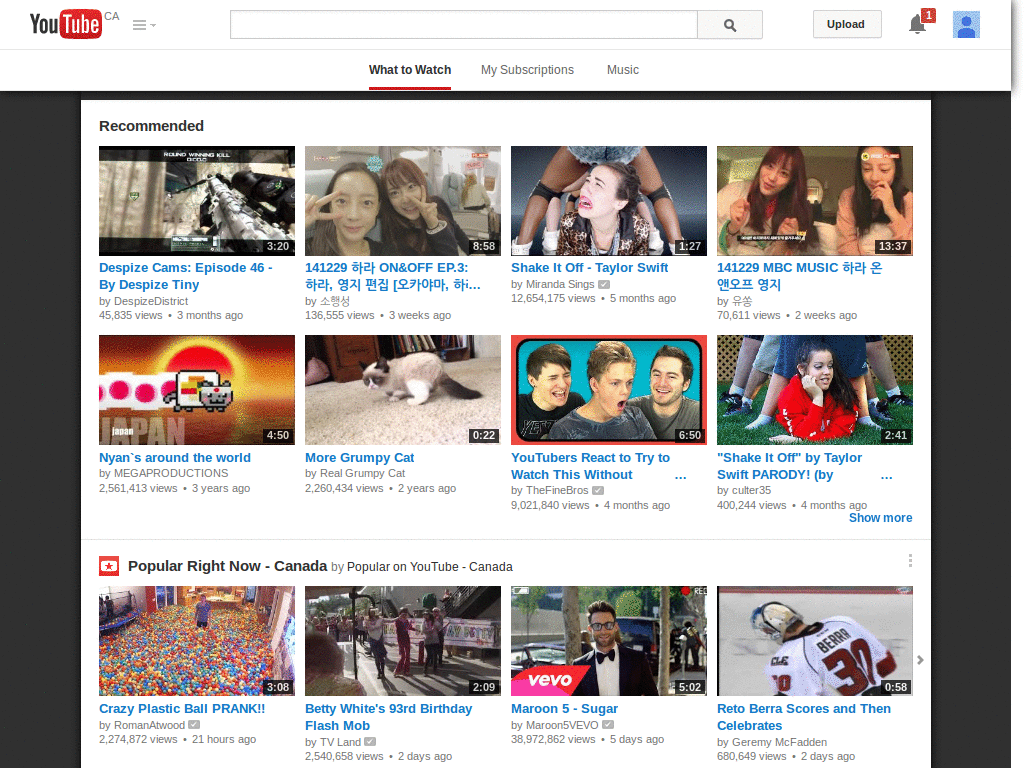Viewport: 1024px width, 768px height.
Task: Open the Real Grumpy Cat channel
Action: click(x=362, y=473)
